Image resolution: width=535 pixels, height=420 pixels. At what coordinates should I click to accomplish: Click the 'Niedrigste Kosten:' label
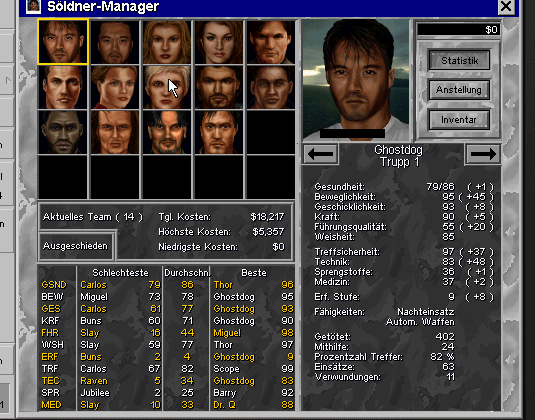tap(198, 247)
